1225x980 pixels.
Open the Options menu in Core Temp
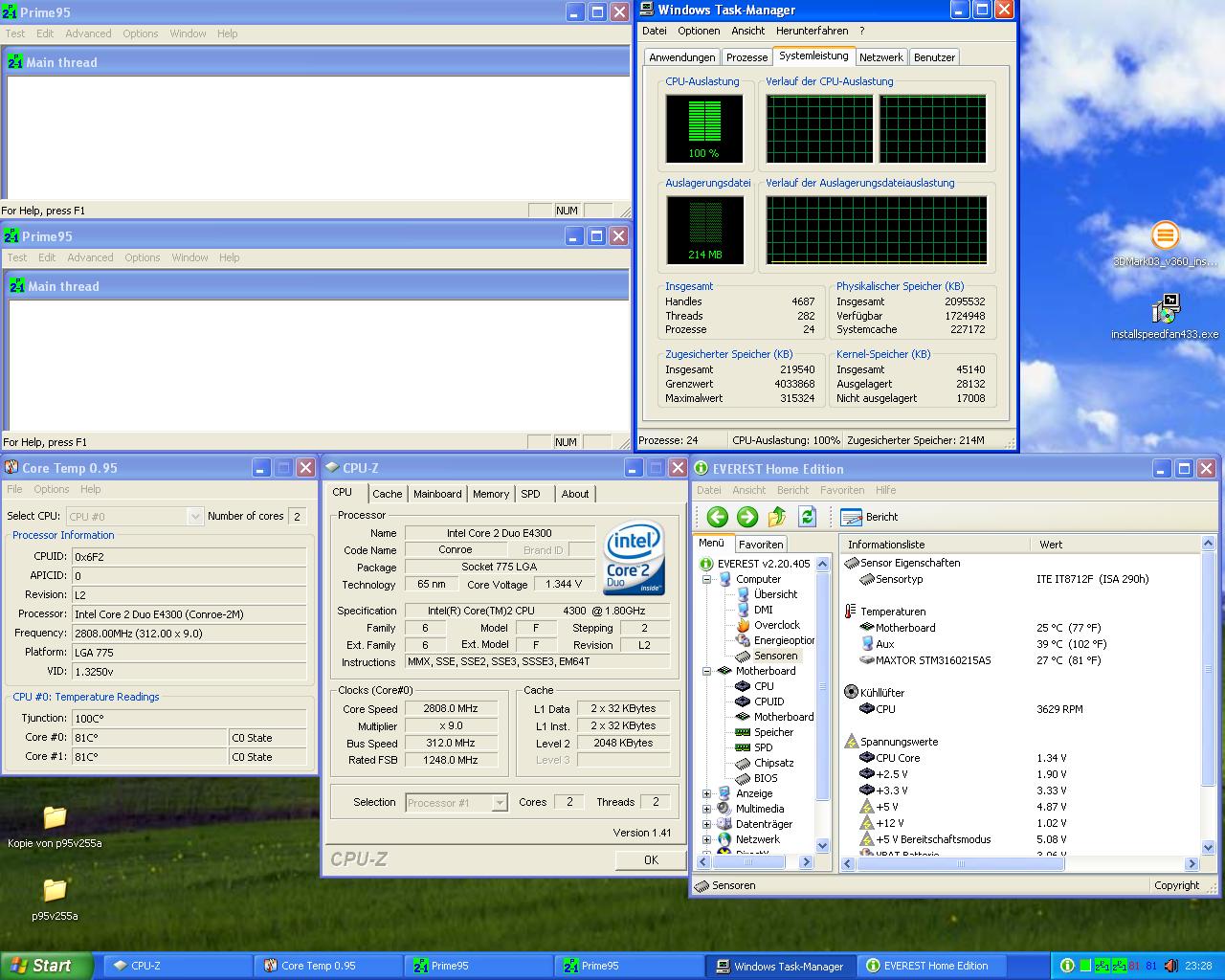pos(52,489)
